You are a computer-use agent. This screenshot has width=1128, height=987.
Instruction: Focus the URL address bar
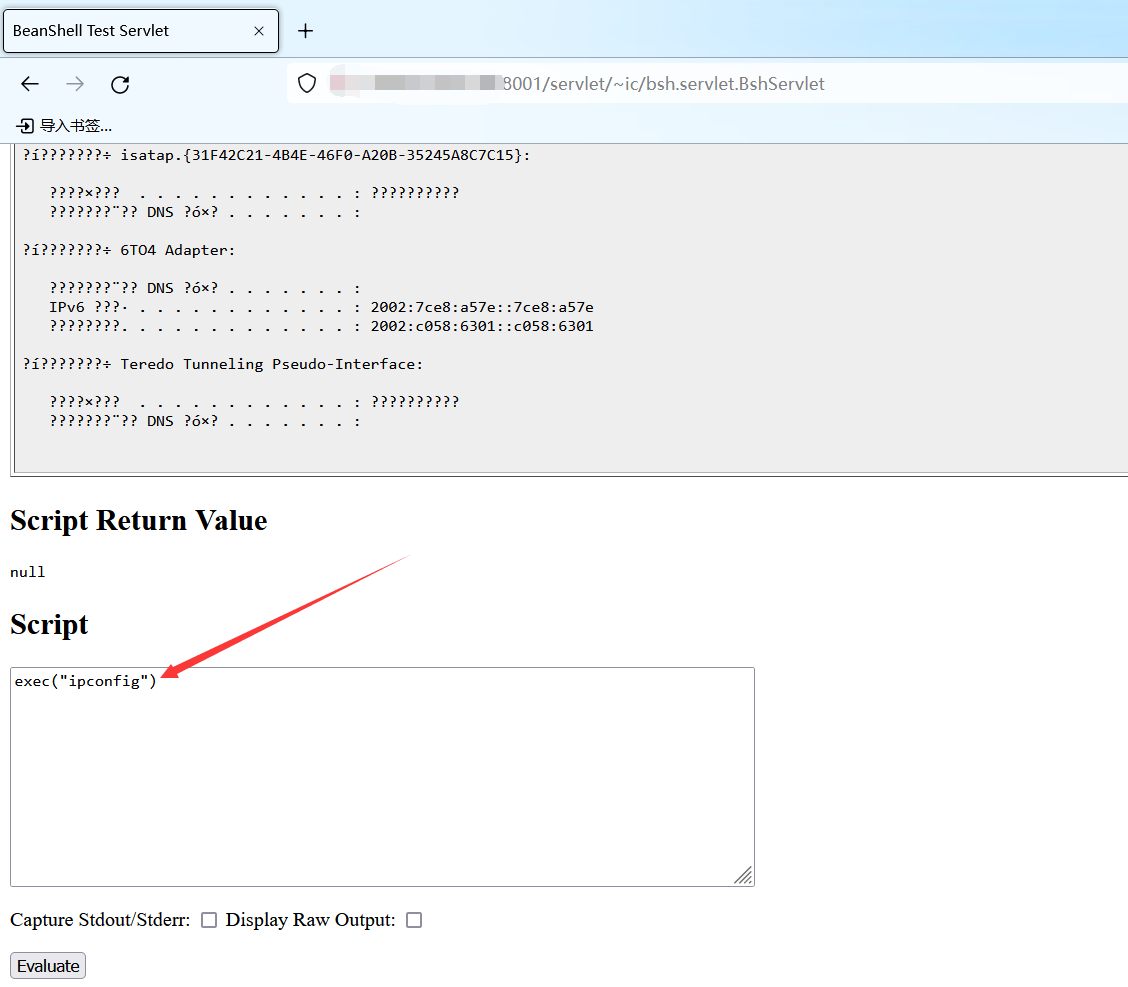coord(660,84)
